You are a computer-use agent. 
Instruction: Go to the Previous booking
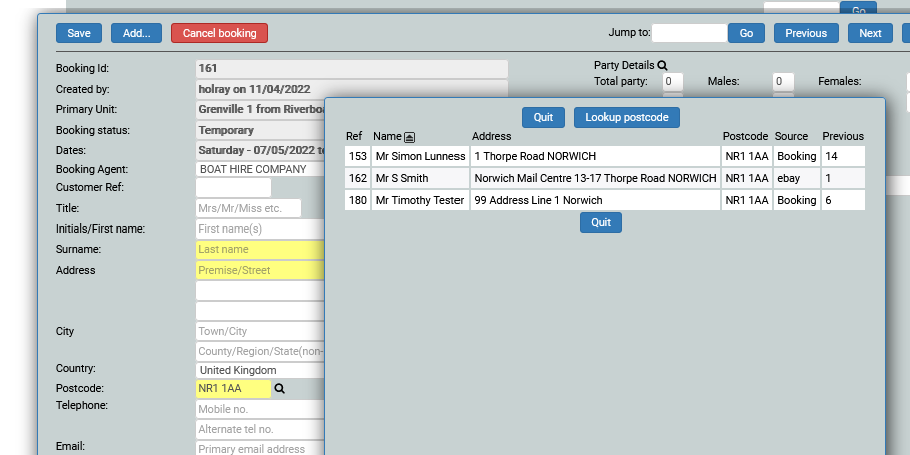[805, 33]
